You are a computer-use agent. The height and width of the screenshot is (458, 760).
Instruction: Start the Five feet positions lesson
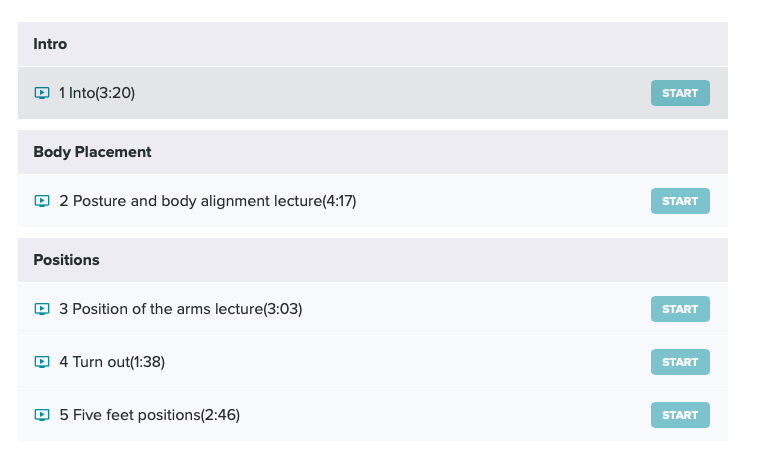680,415
